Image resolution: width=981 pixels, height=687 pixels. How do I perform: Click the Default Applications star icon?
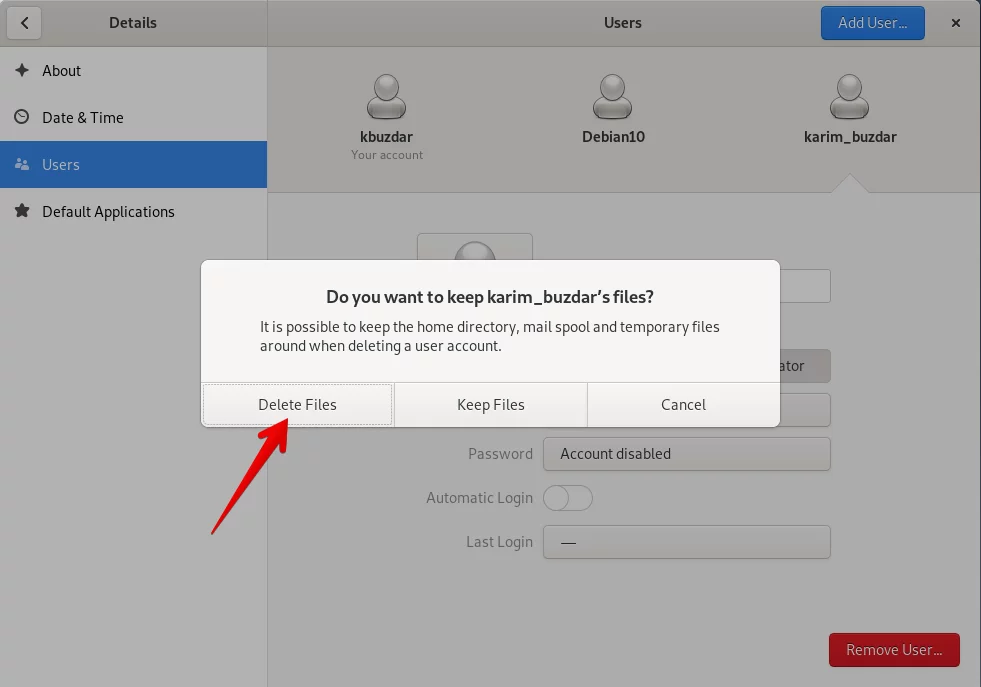pyautogui.click(x=22, y=211)
